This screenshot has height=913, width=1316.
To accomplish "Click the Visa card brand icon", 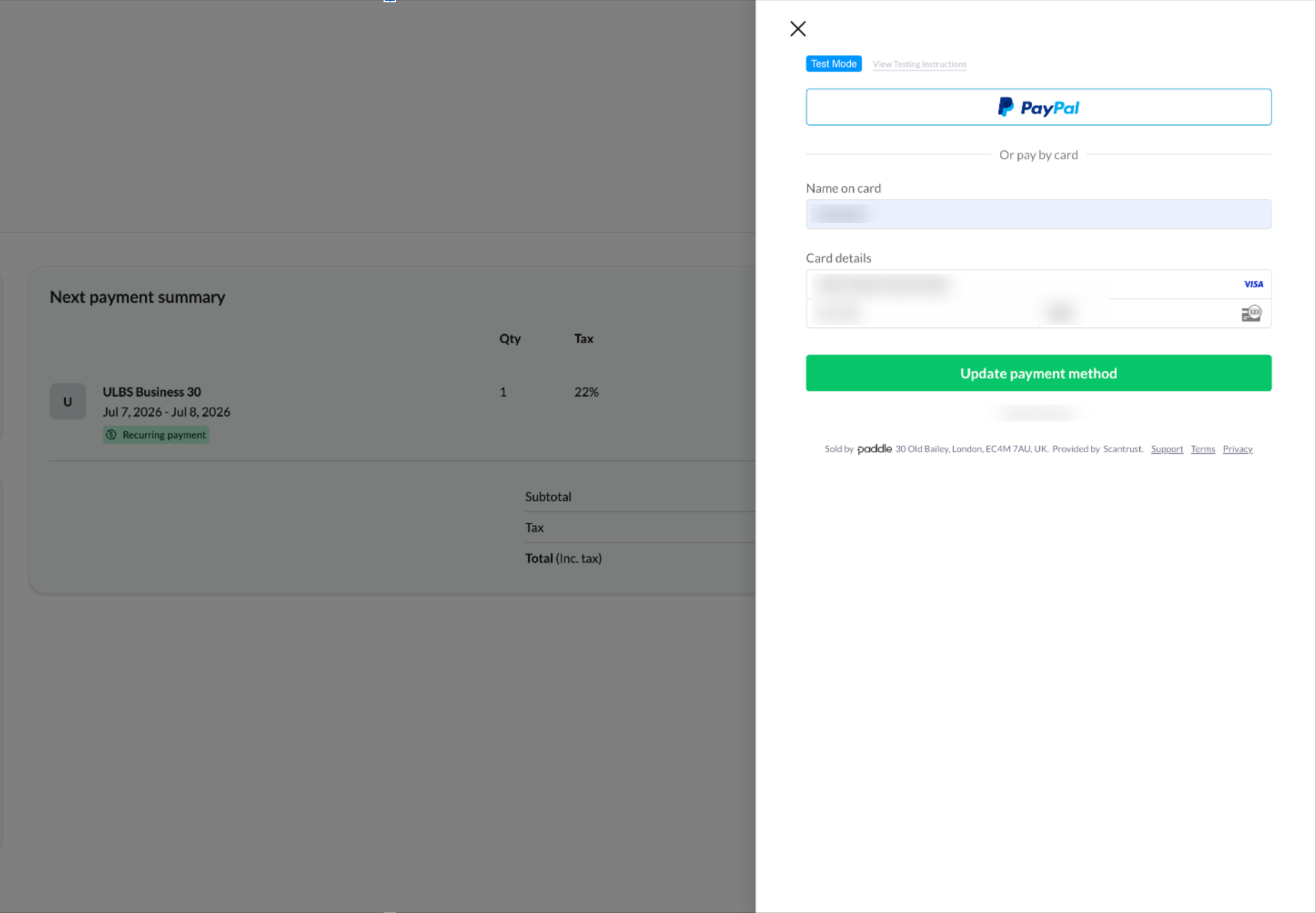I will [1253, 284].
